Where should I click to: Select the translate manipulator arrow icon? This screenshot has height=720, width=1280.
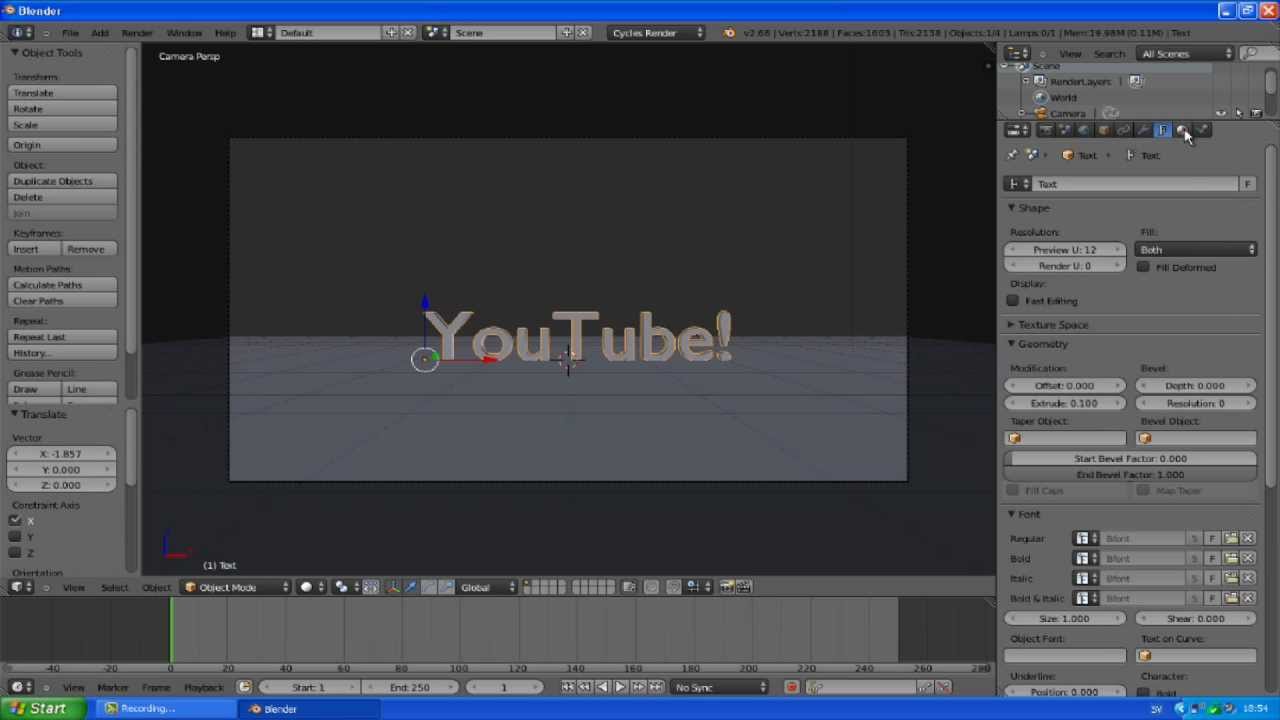click(x=410, y=587)
